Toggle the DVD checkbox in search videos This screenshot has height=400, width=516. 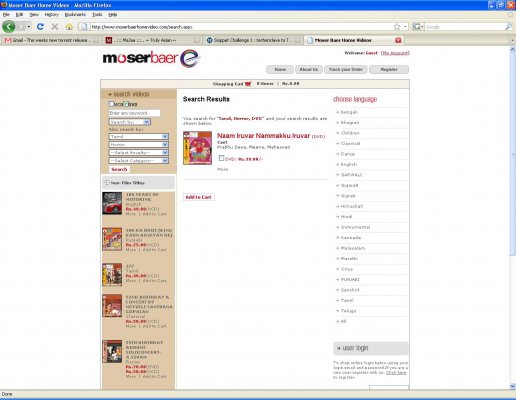tap(126, 104)
